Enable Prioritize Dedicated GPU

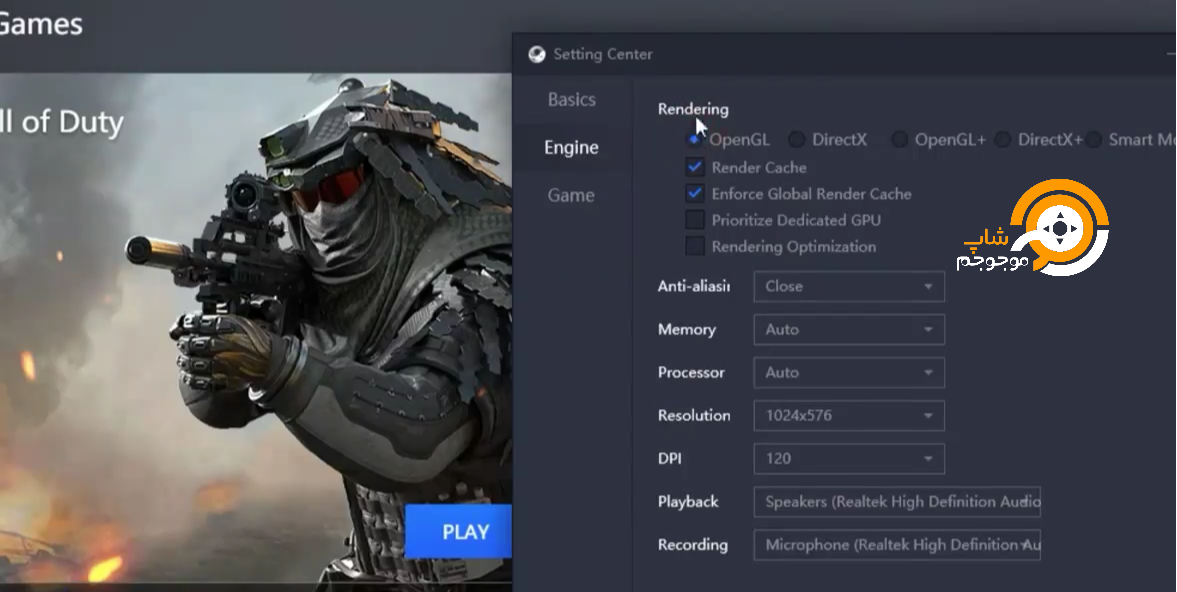click(695, 220)
